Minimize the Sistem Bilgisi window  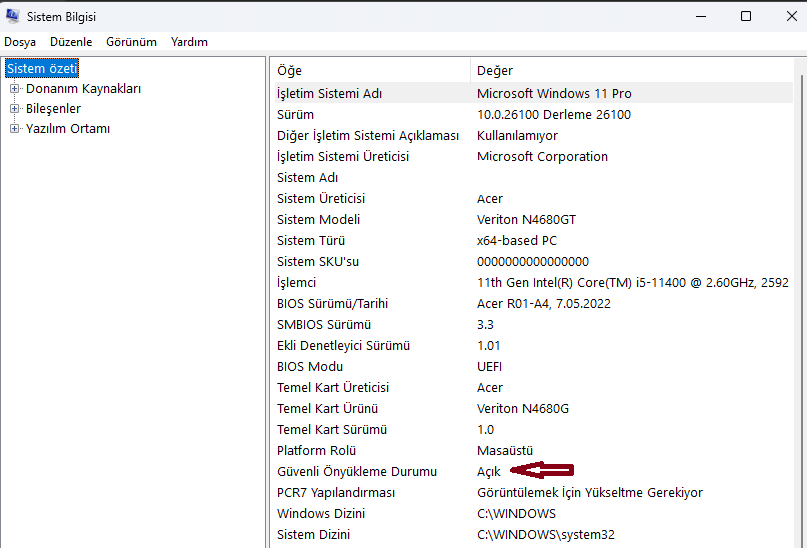(x=701, y=16)
